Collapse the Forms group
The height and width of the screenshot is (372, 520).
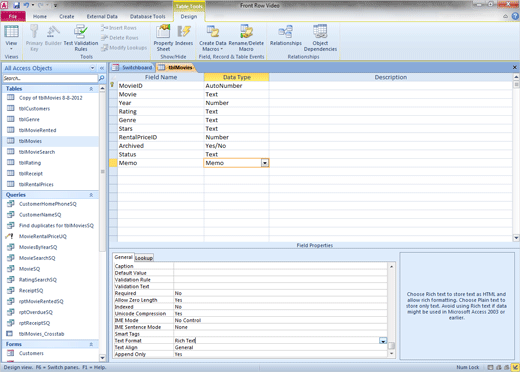(91, 344)
